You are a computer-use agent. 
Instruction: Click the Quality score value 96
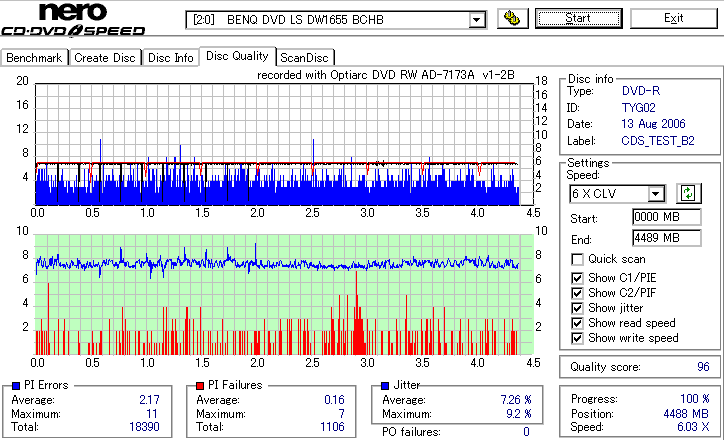tap(703, 367)
